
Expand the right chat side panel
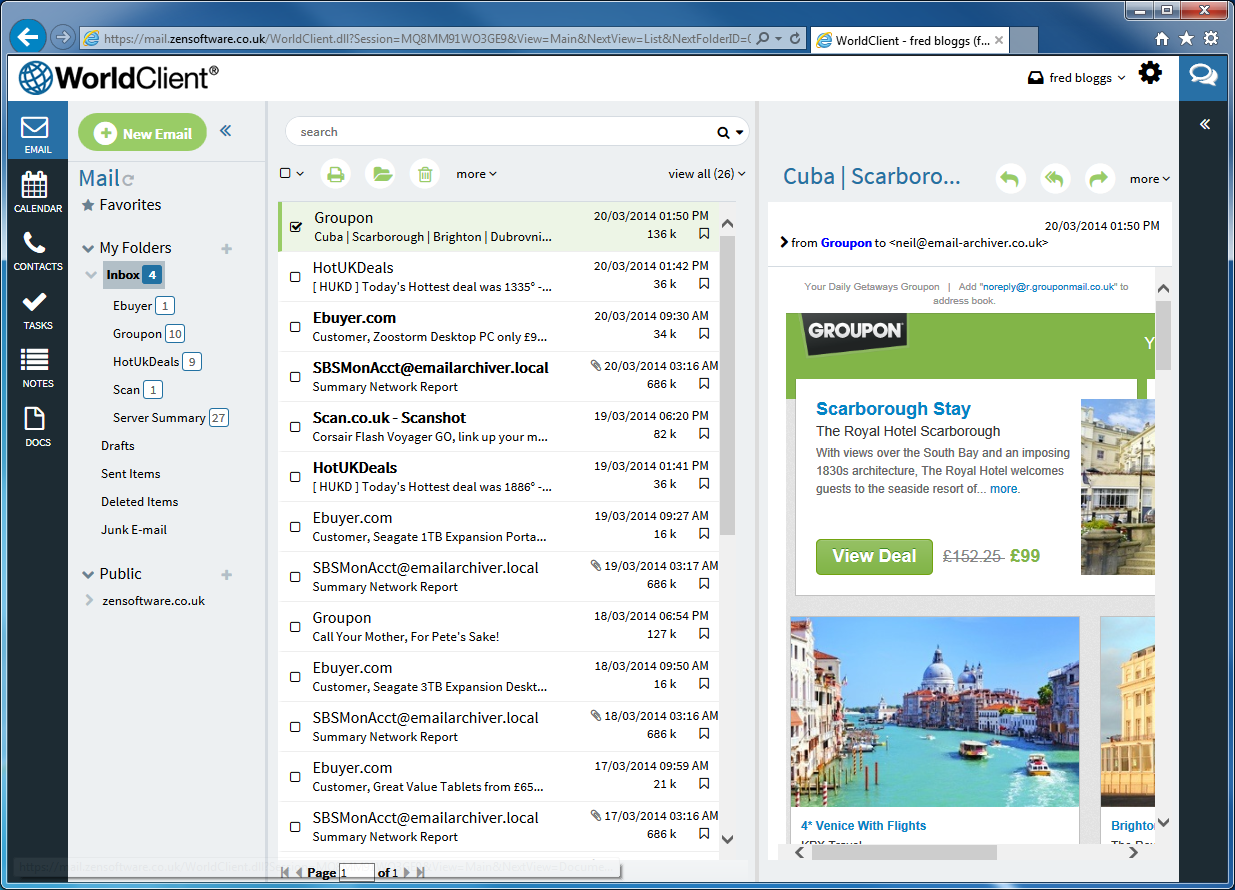tap(1205, 124)
